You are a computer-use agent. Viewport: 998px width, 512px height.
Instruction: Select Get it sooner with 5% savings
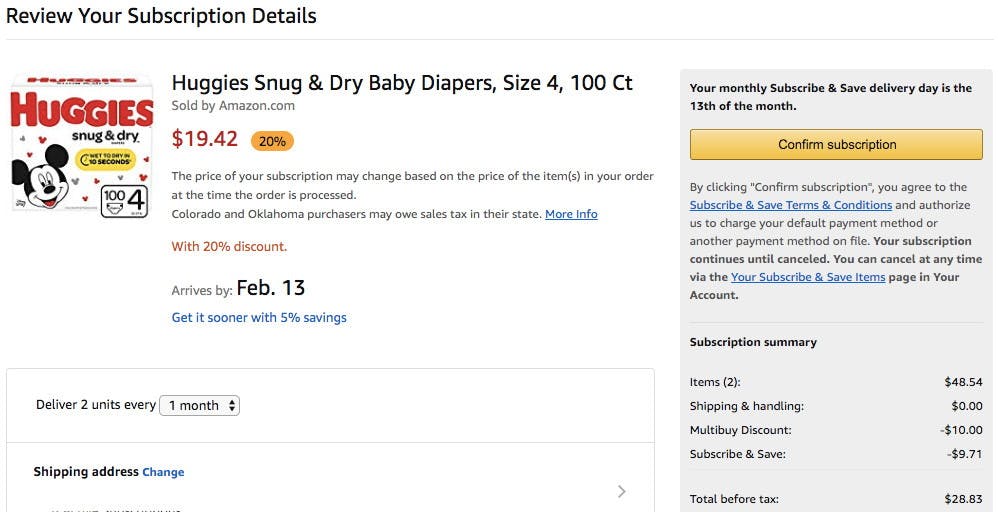tap(259, 318)
